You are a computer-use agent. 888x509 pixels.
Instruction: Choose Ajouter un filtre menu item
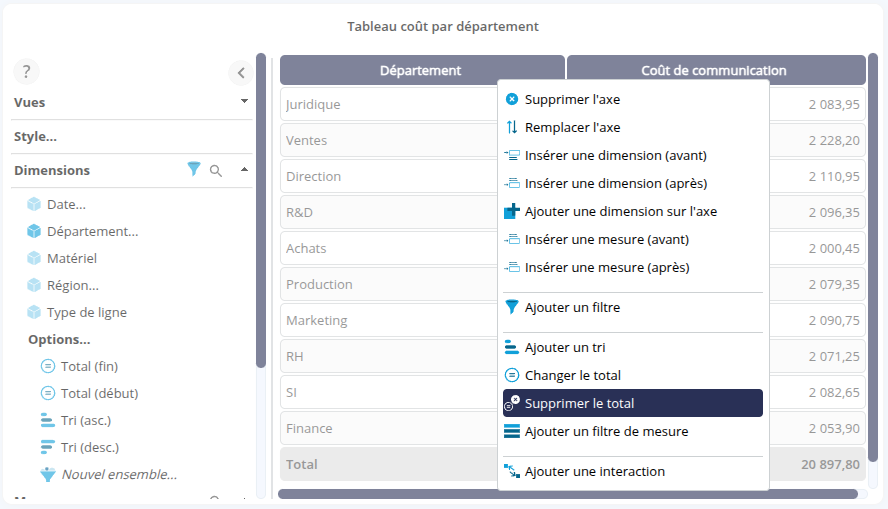coord(572,307)
